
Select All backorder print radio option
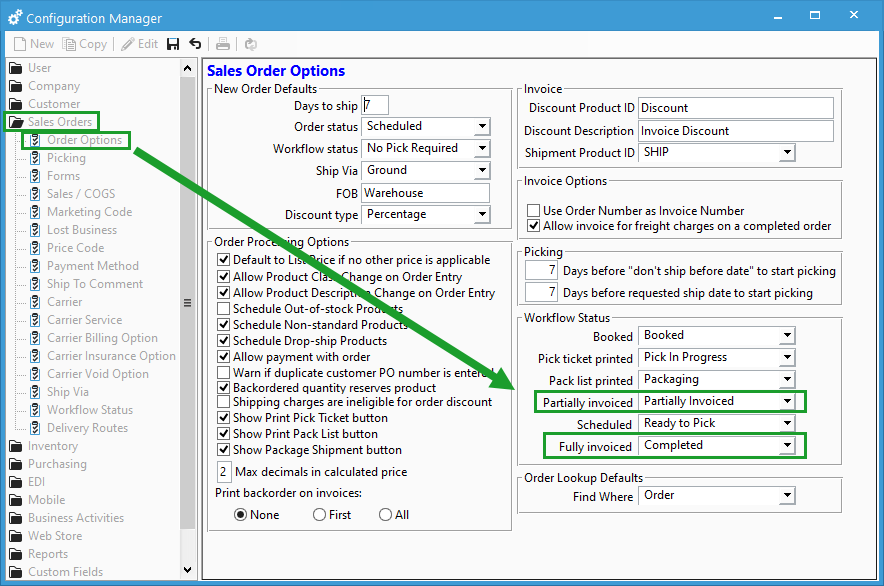tap(386, 515)
